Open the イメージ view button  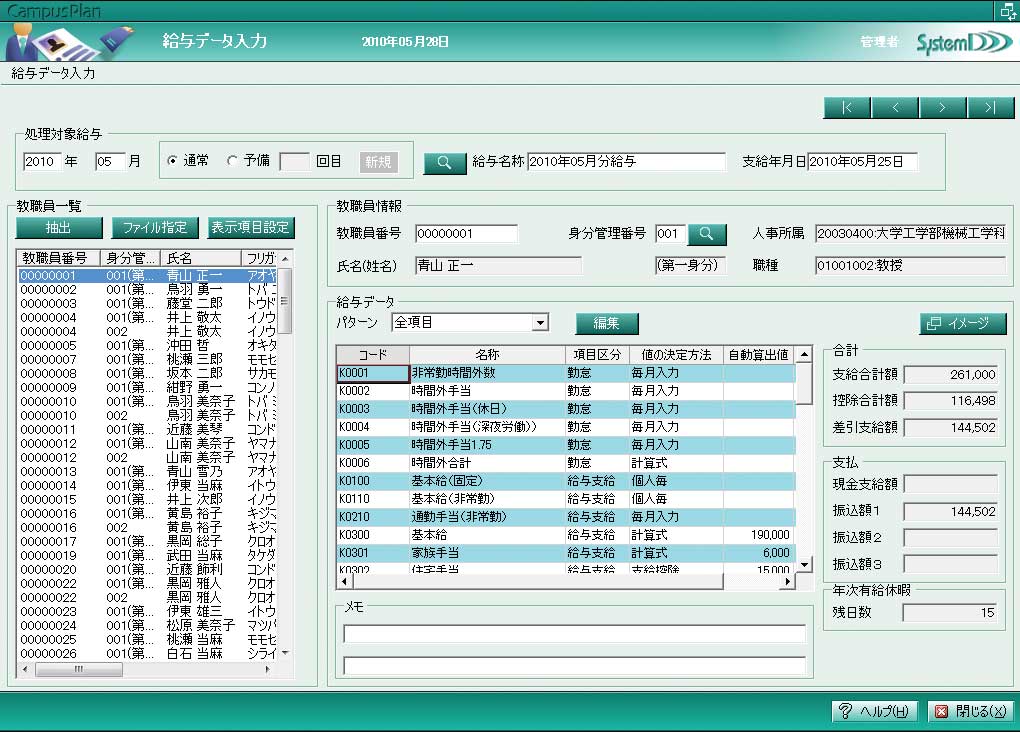tap(962, 323)
